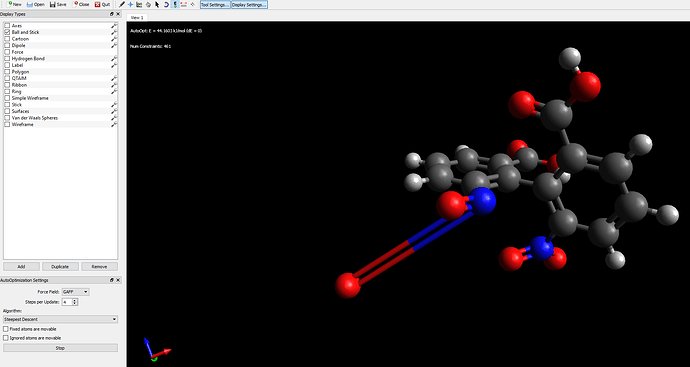Toggle the Auto Optimization tool icon

point(175,4)
